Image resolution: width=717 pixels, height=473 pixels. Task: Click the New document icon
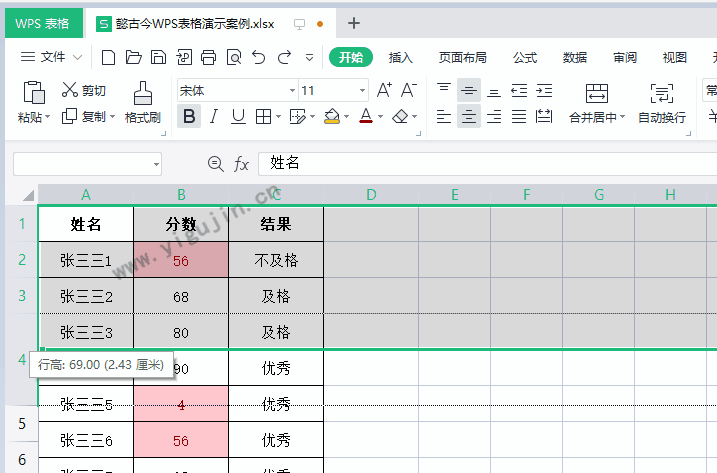pos(108,58)
